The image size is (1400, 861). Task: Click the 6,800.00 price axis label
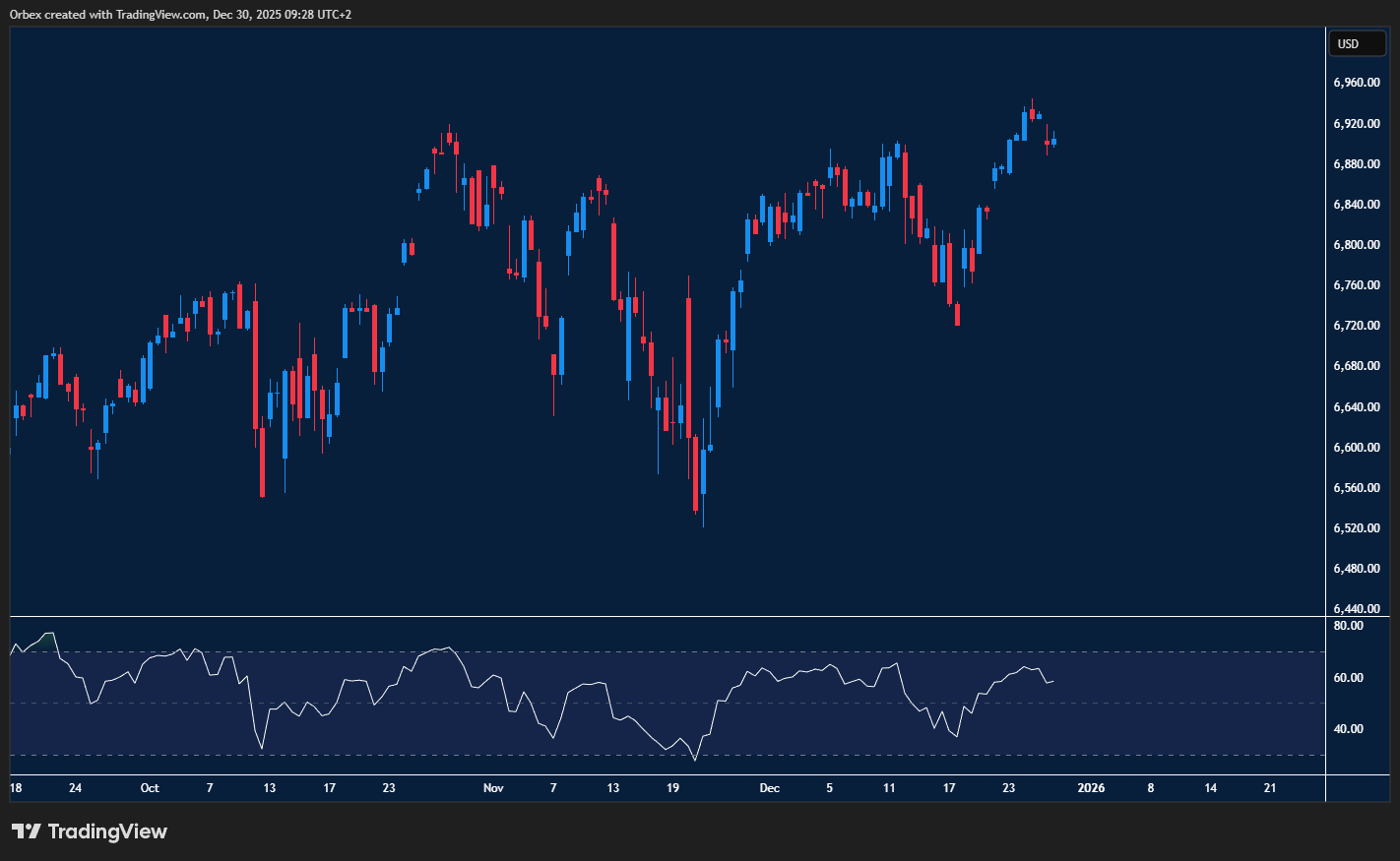(1356, 245)
